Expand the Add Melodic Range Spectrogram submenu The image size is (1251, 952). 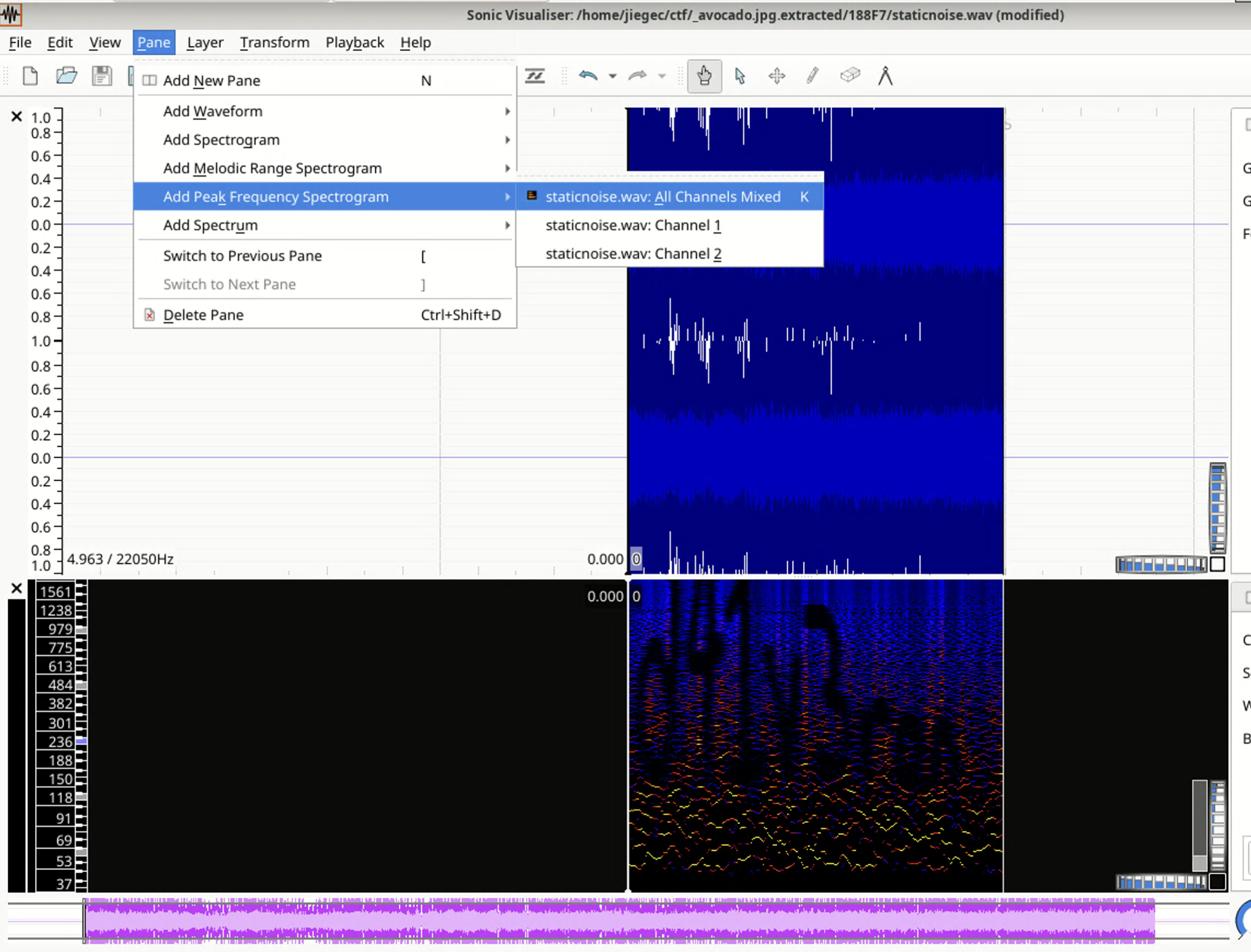click(x=325, y=169)
